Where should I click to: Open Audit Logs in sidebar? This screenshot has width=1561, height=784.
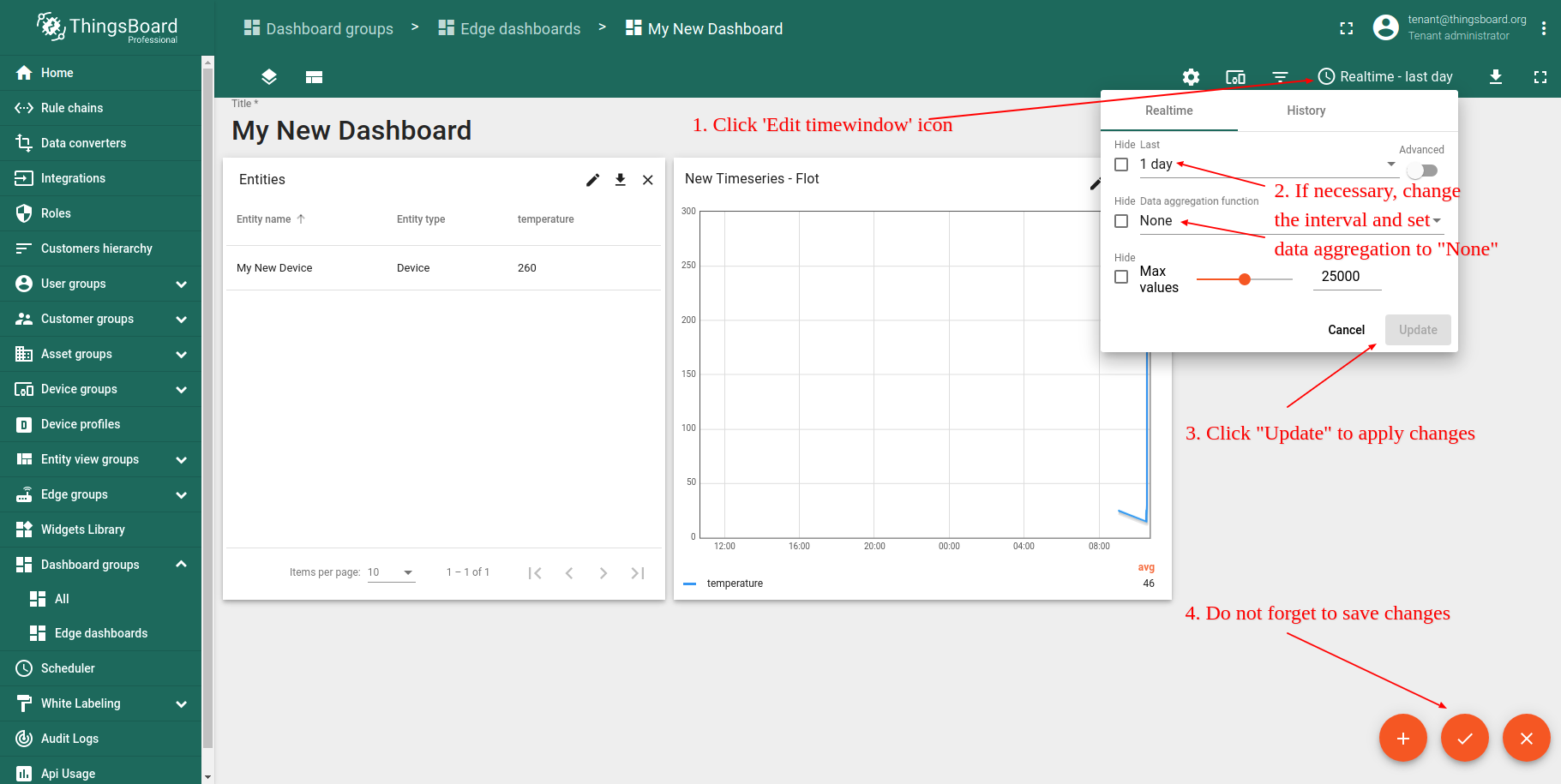tap(100, 739)
